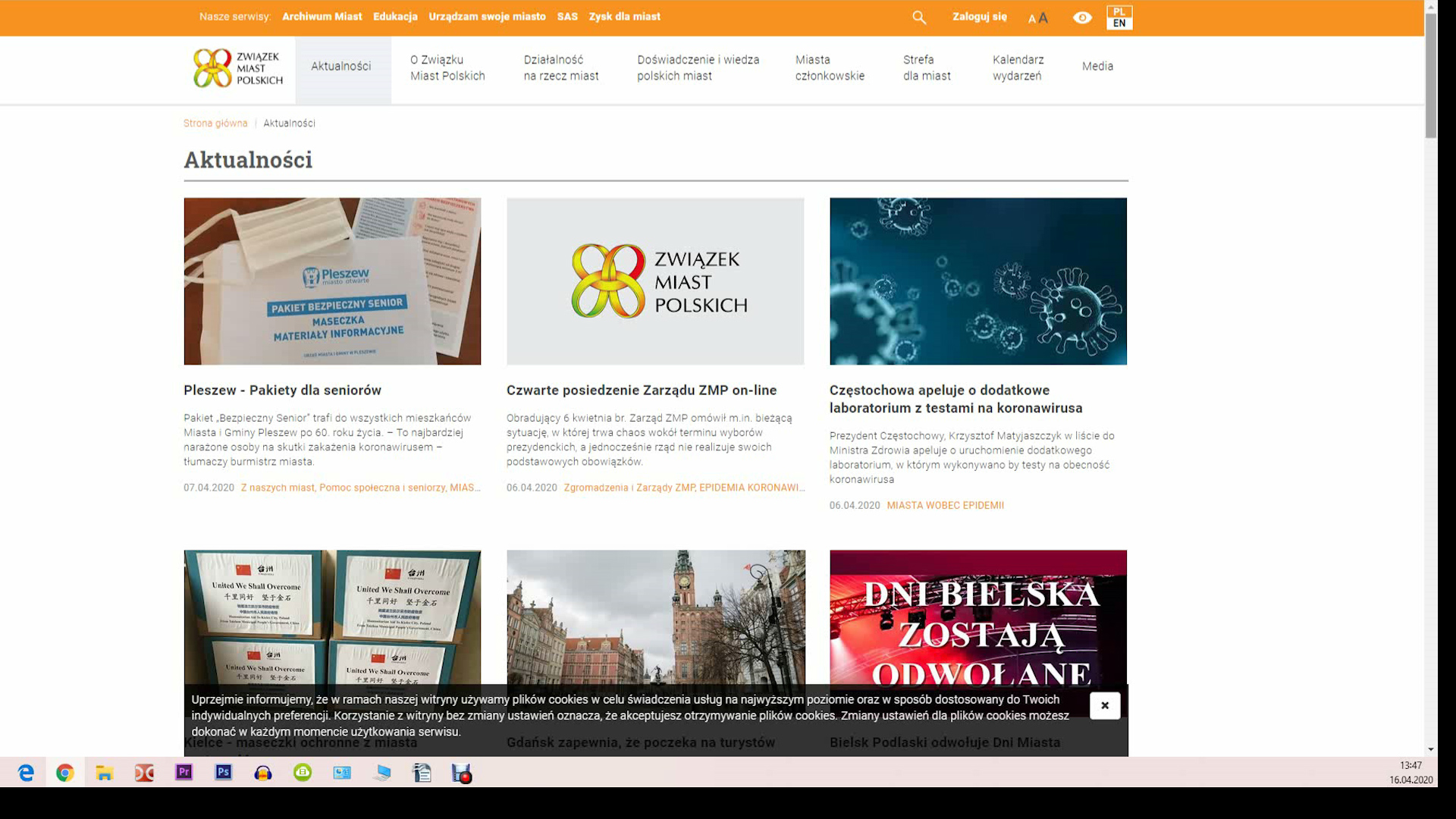The width and height of the screenshot is (1456, 819).
Task: Open Urządzam swoje miasto link
Action: (487, 17)
